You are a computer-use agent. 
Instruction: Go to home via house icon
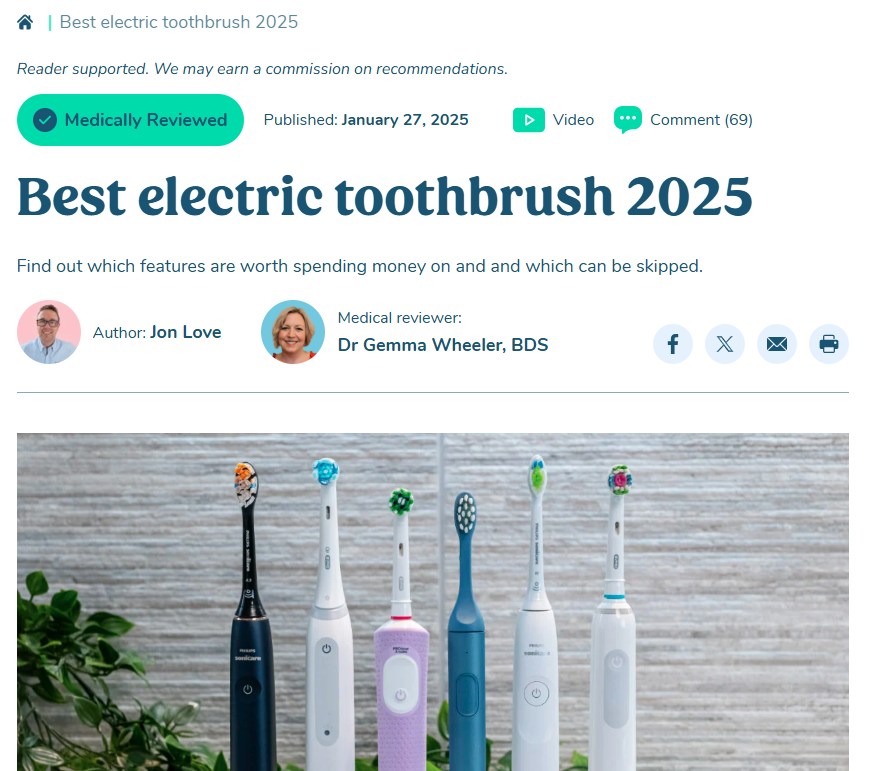click(x=25, y=22)
